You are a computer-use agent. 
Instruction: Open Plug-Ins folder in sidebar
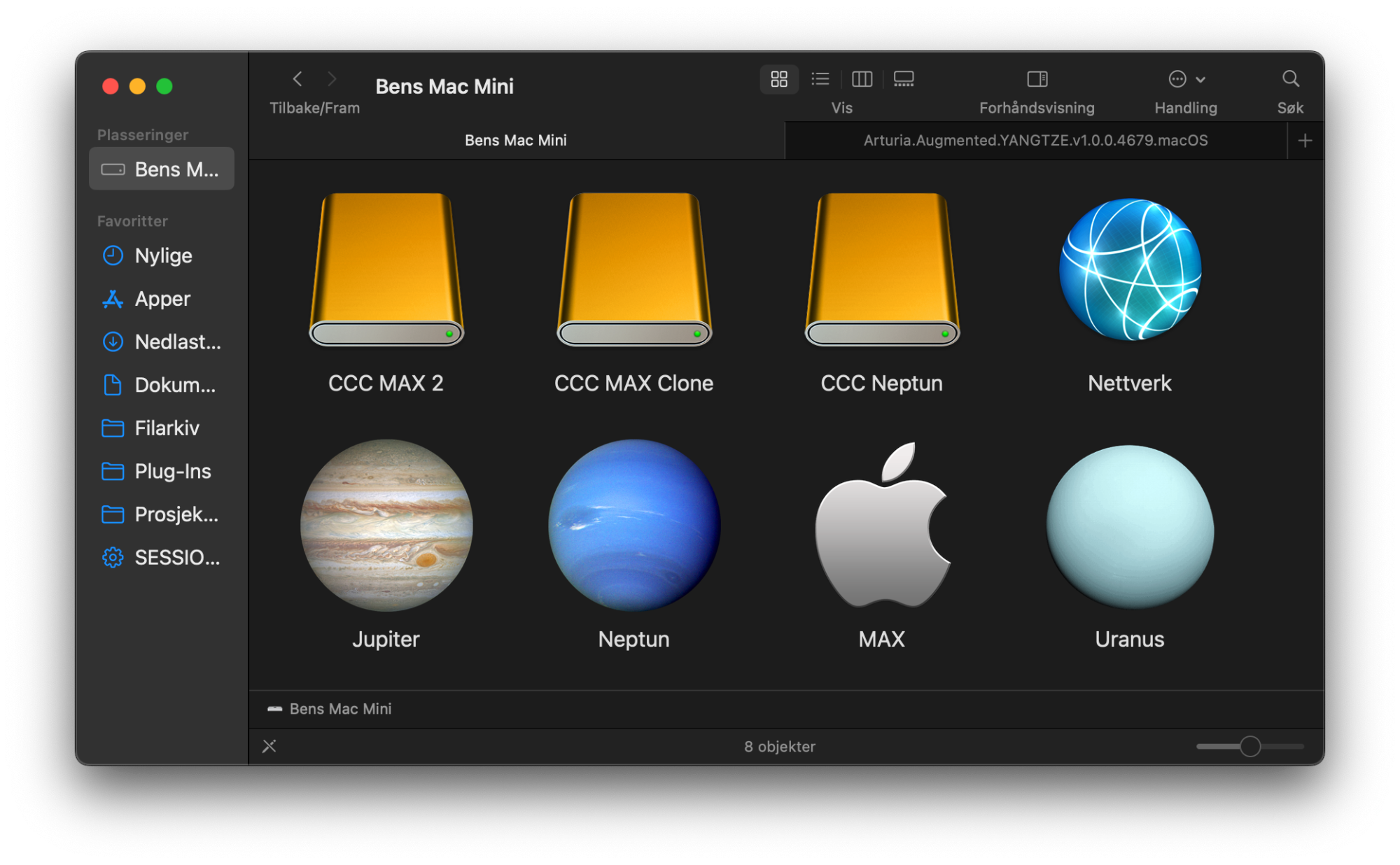point(162,471)
